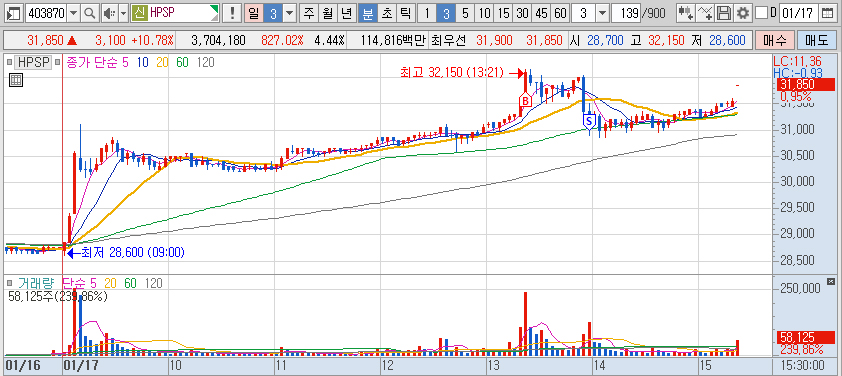Screen dimensions: 842x376
Task: Click the small square handle right of HPSP label
Action: click(x=58, y=62)
